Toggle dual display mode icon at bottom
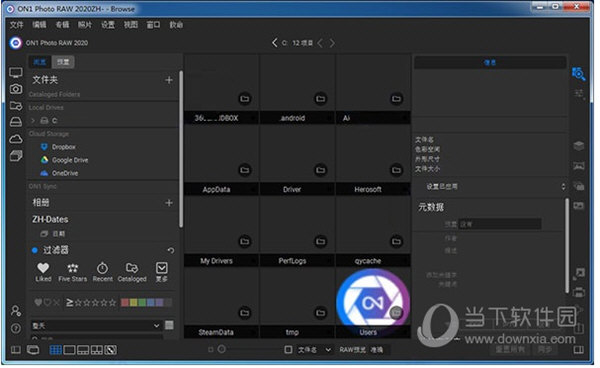The height and width of the screenshot is (368, 600). coord(33,350)
